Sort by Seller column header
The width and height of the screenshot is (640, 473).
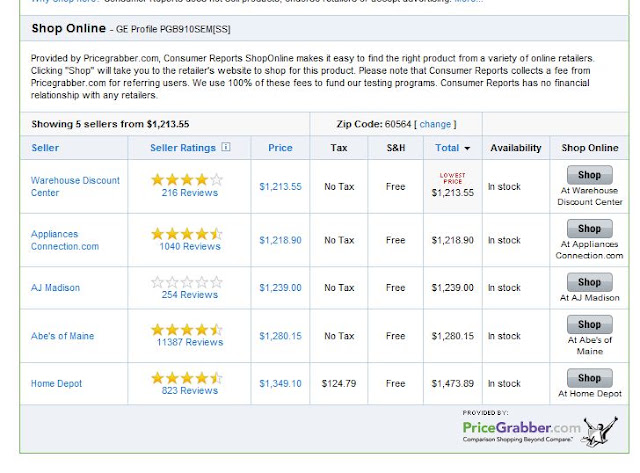click(x=45, y=148)
